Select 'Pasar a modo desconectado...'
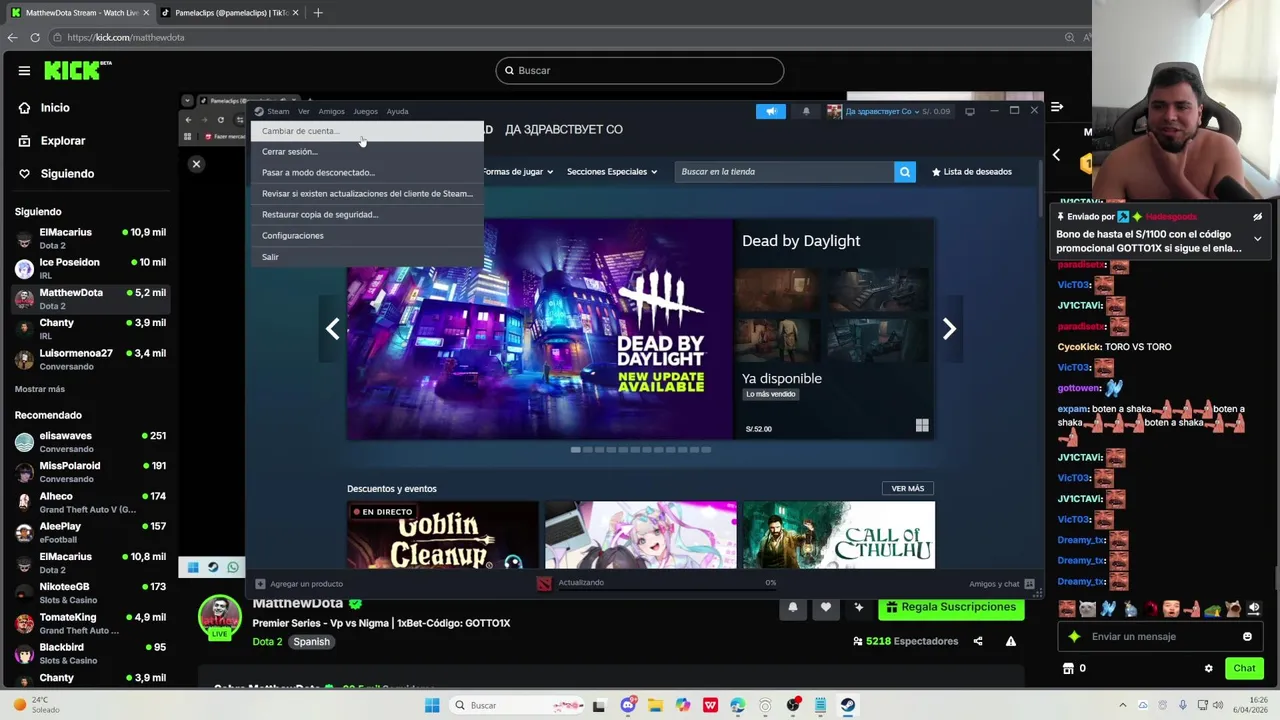1280x720 pixels. tap(366, 173)
